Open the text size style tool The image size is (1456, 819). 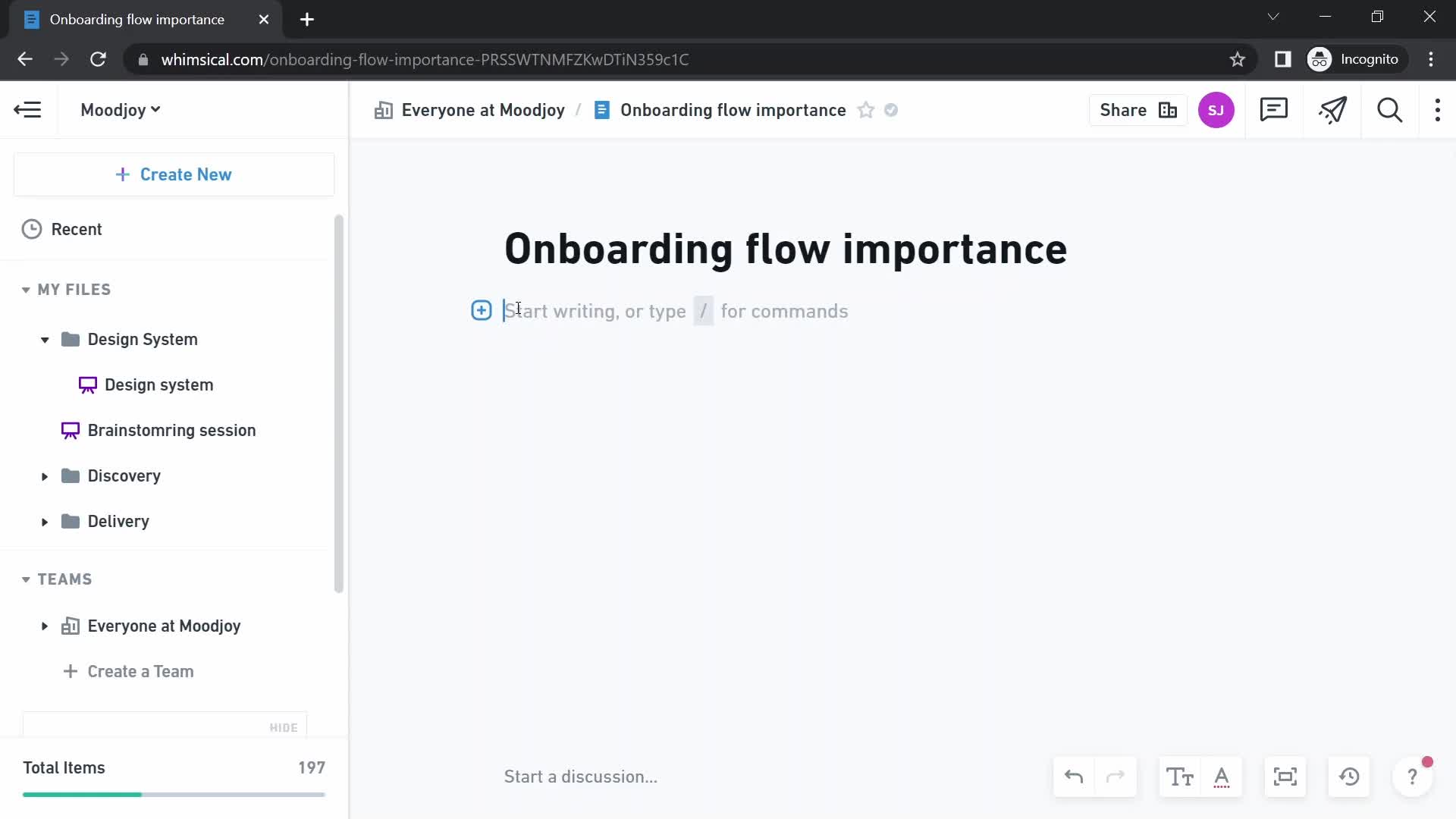(1180, 777)
